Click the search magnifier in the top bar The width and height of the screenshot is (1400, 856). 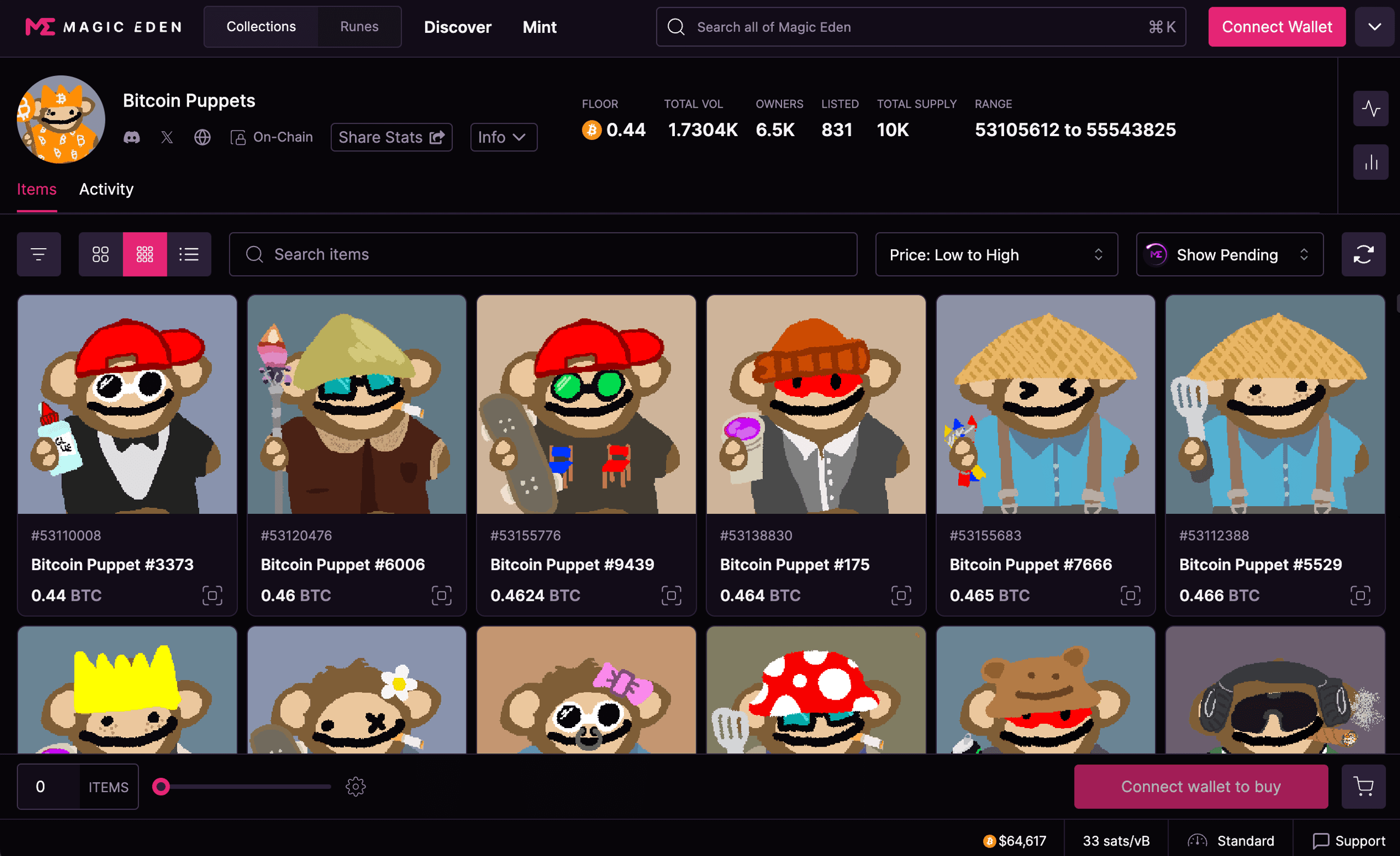point(675,27)
